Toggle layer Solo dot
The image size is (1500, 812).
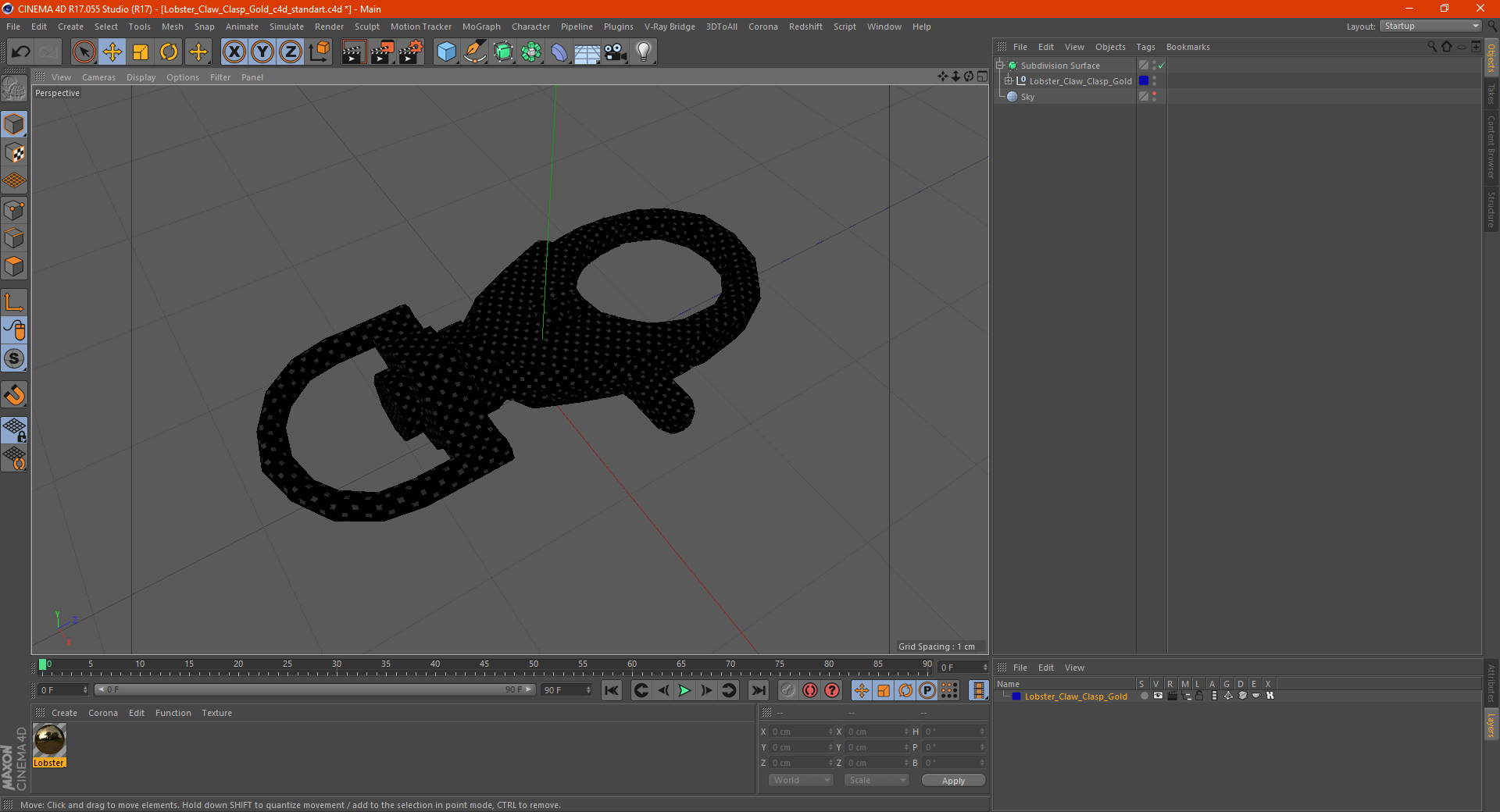1144,696
